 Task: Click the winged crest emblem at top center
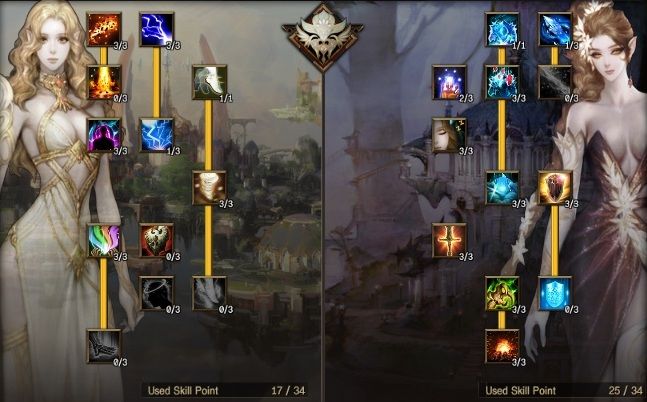(323, 37)
